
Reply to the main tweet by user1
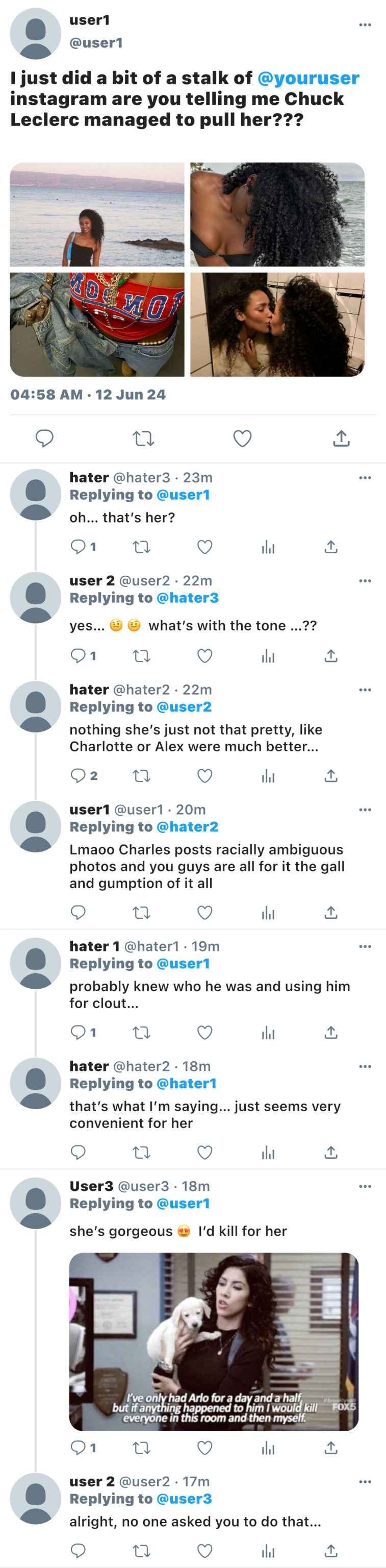click(x=44, y=438)
